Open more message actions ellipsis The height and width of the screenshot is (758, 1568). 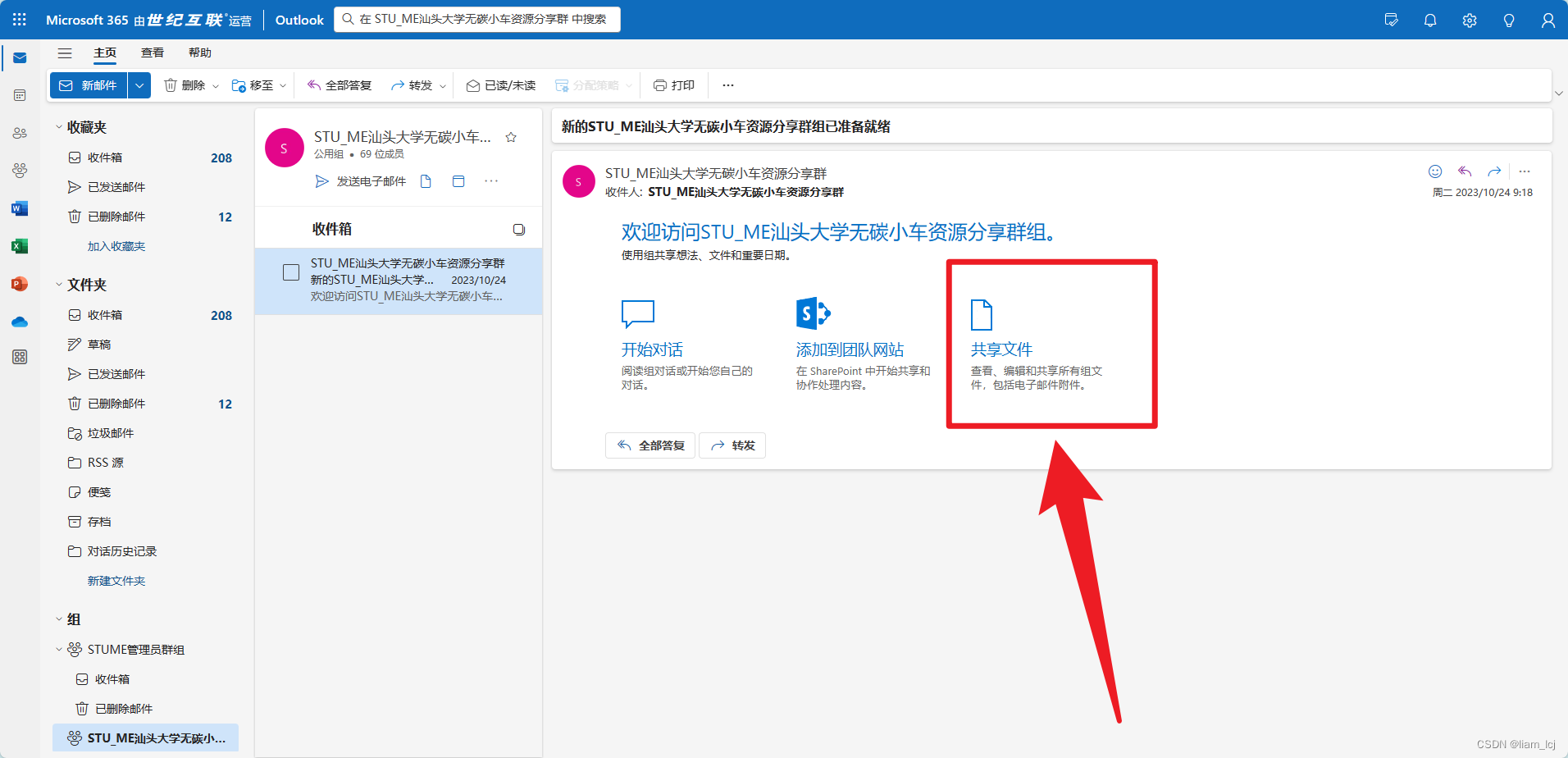click(1525, 171)
